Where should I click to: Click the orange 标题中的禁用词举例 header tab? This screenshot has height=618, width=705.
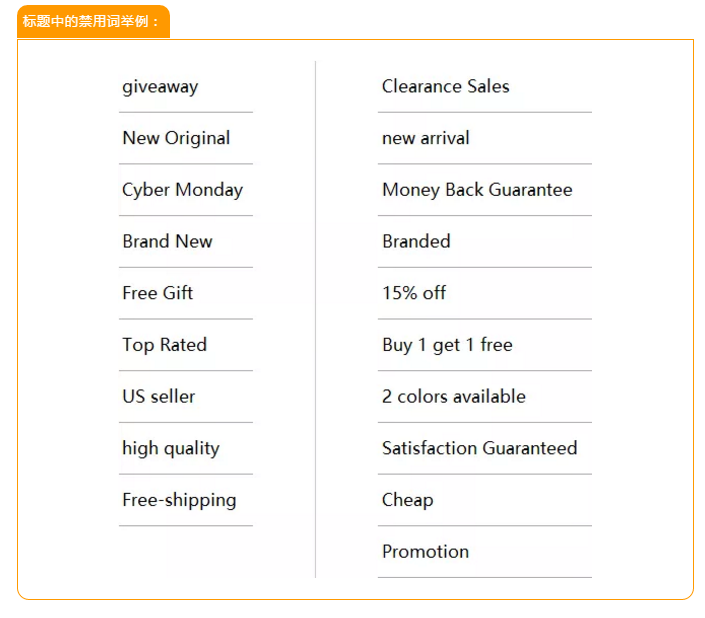point(94,22)
